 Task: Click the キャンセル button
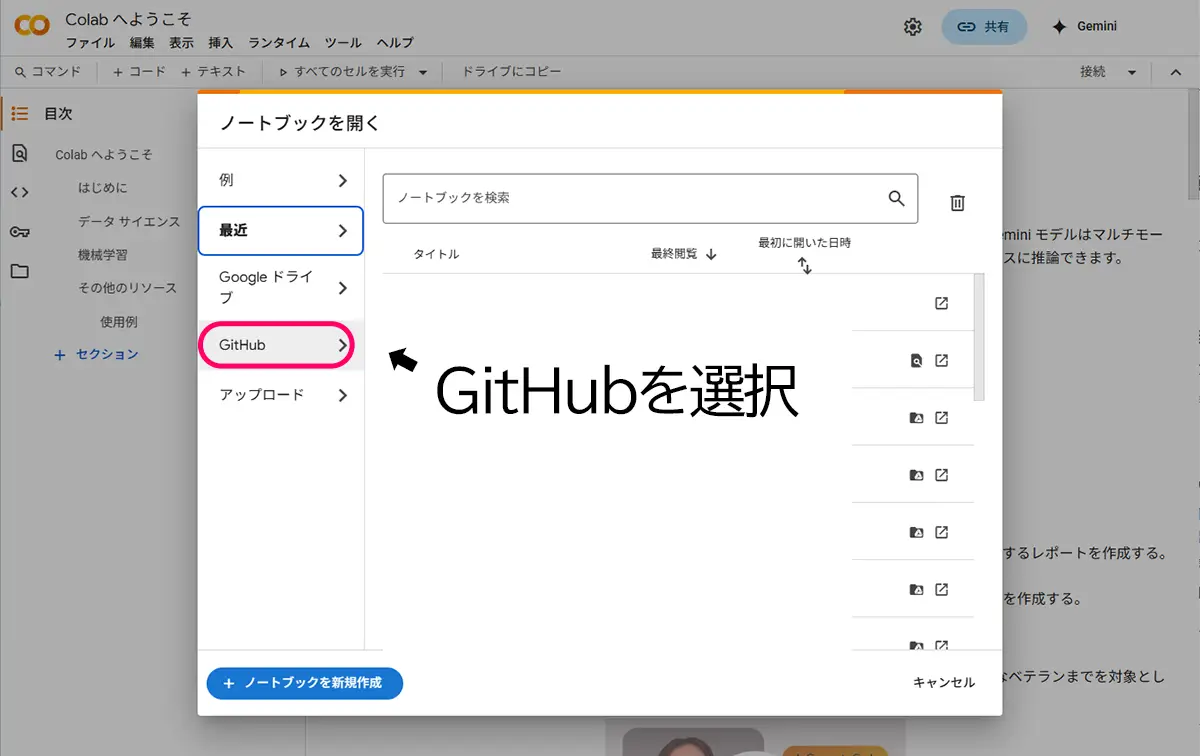(943, 682)
